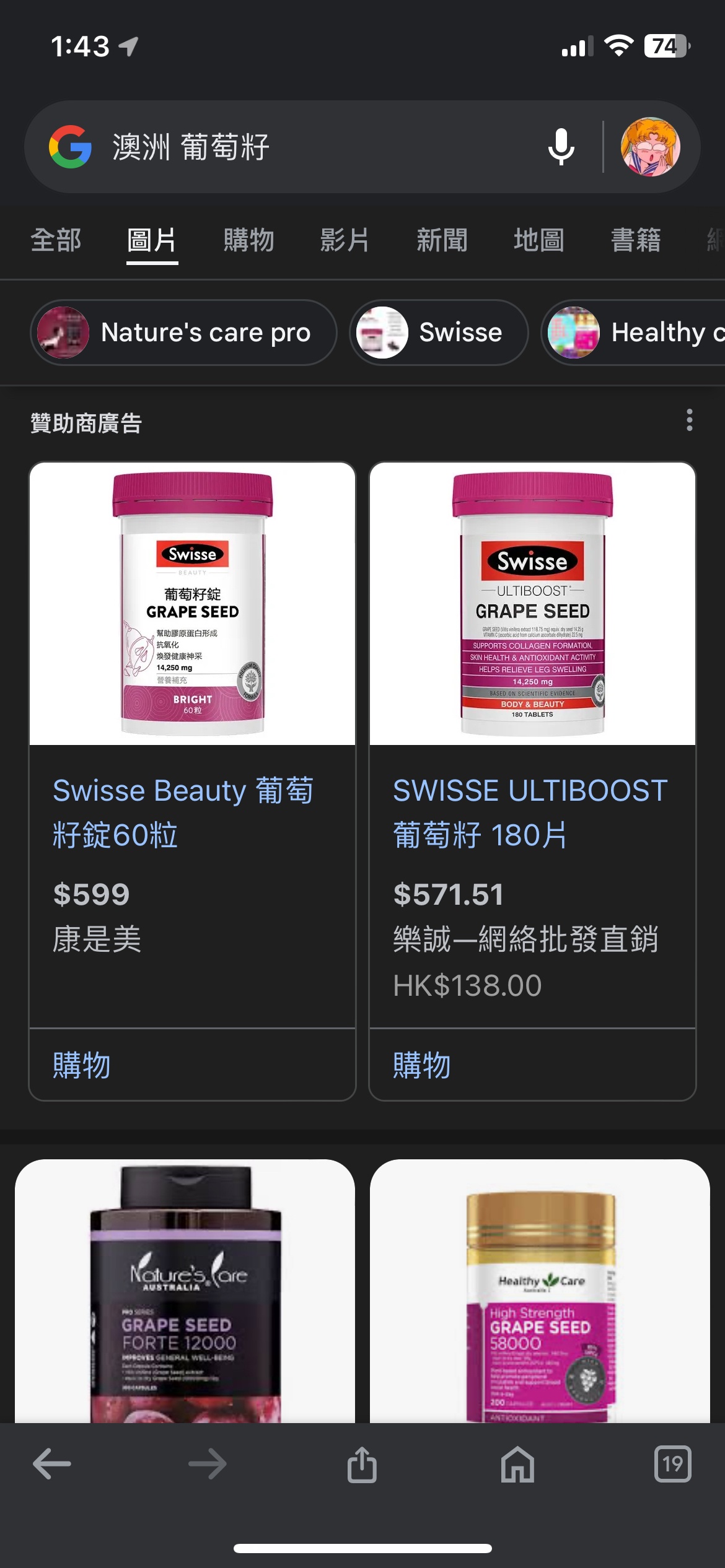Open Nature's Care Grape Seed Forte image
725x1568 pixels.
(185, 1291)
